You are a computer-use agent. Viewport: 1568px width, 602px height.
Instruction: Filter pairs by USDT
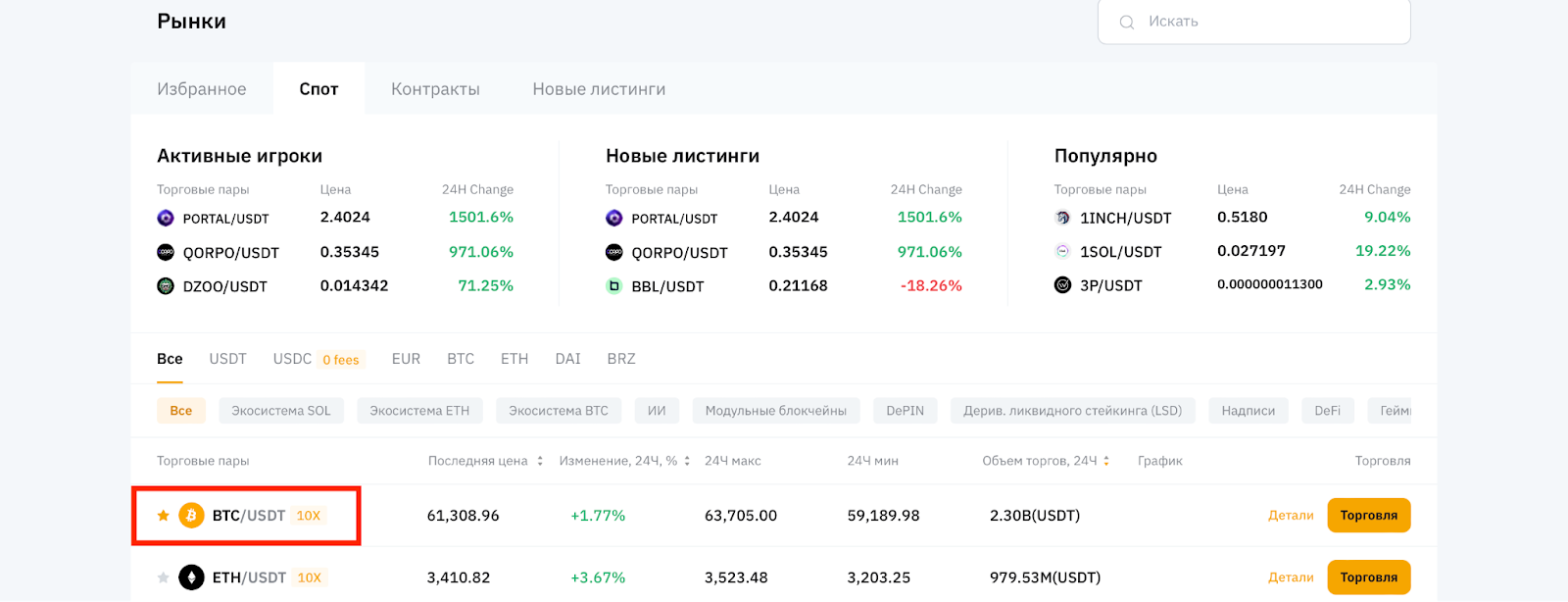(227, 359)
